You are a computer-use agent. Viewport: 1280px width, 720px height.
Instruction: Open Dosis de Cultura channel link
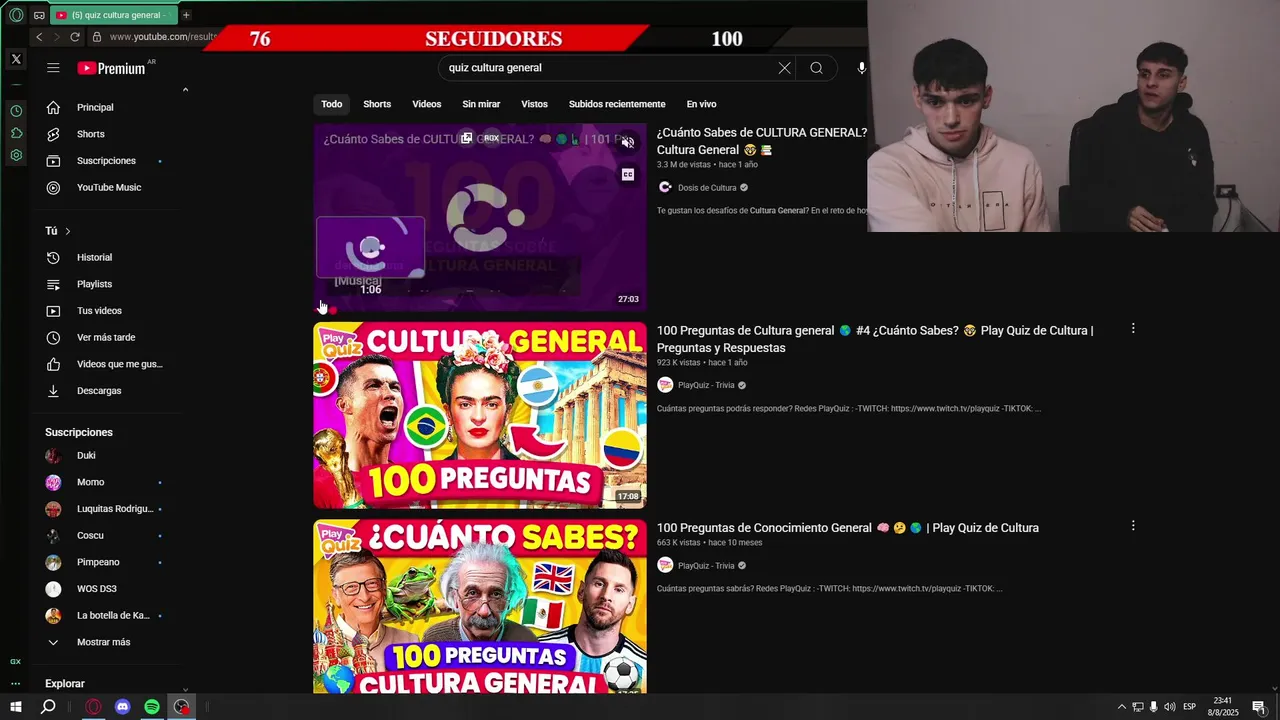pos(707,187)
